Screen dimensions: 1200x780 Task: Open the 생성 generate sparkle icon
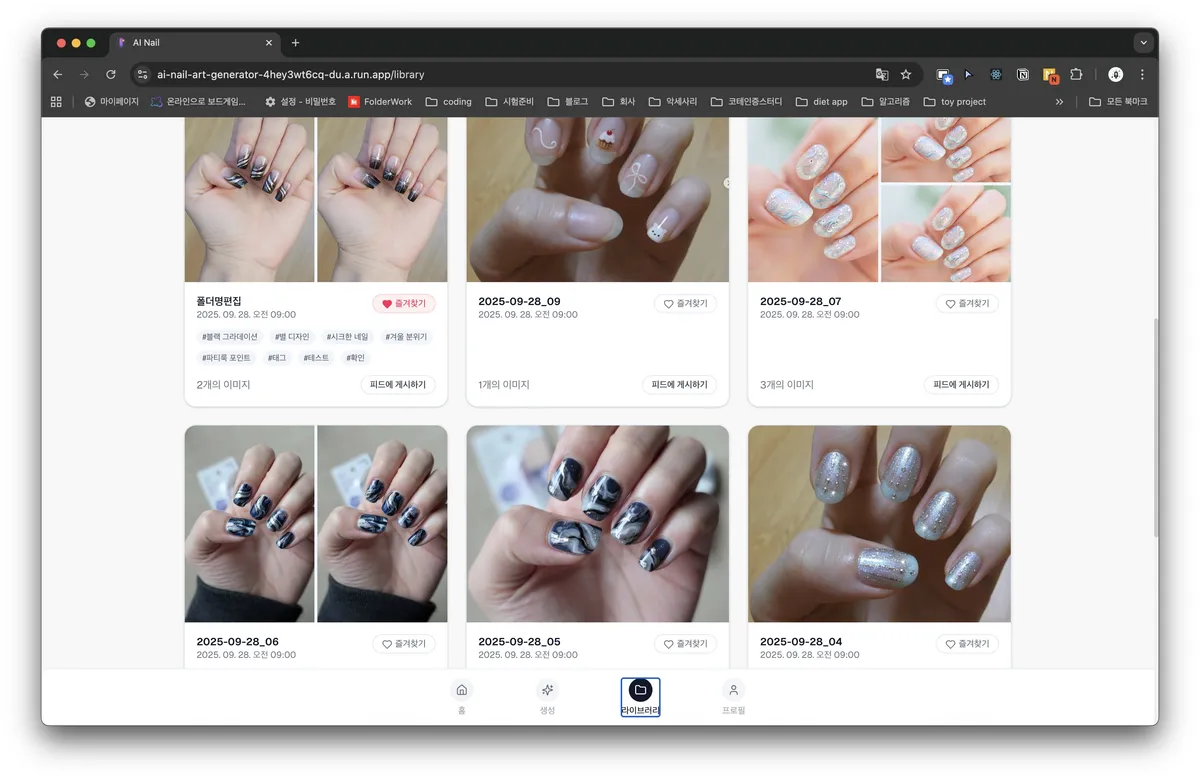click(x=547, y=690)
